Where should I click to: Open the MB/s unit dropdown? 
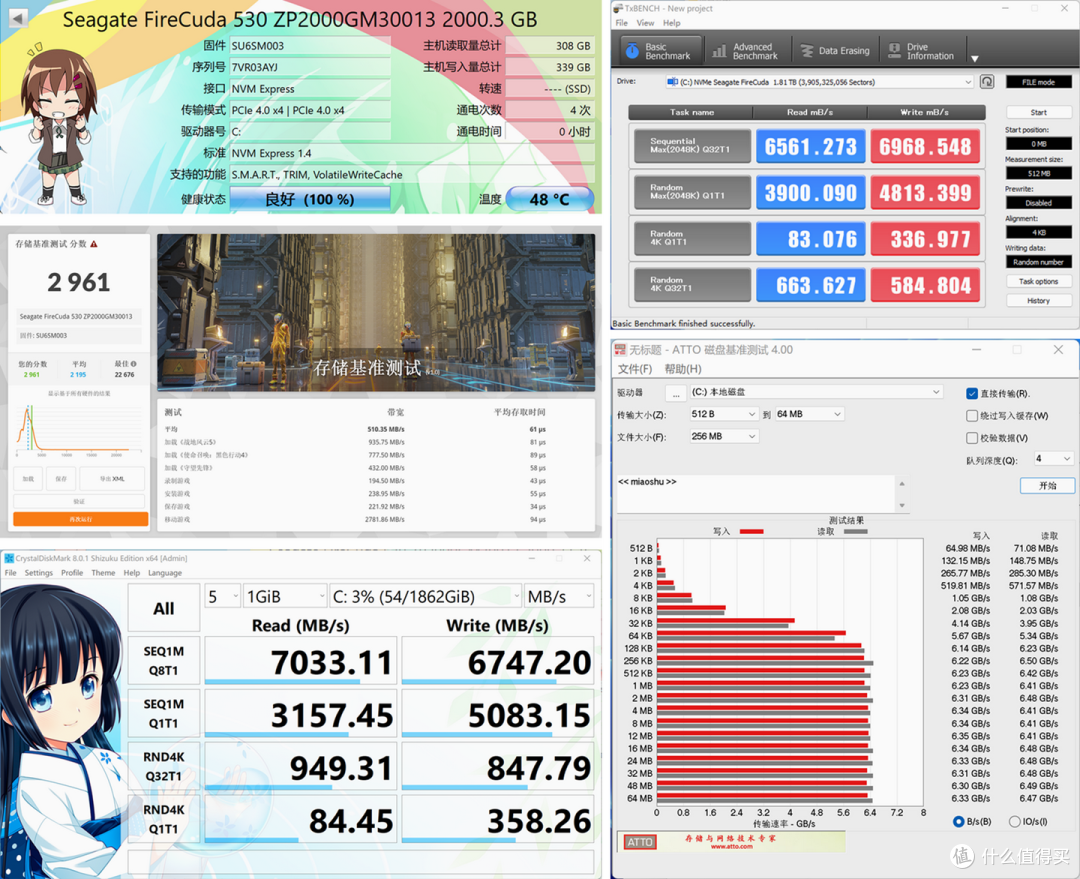[x=559, y=597]
